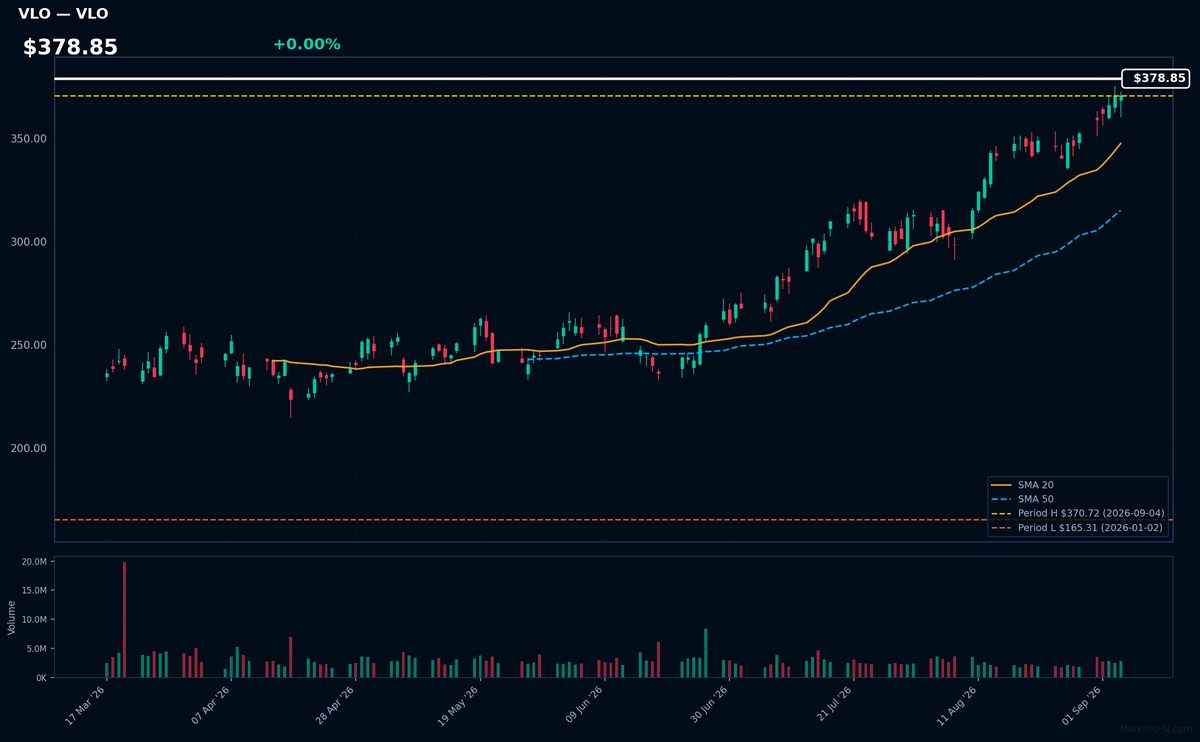Screen dimensions: 1200x742
Task: Click the 07 Apr '26 date label
Action: point(210,707)
